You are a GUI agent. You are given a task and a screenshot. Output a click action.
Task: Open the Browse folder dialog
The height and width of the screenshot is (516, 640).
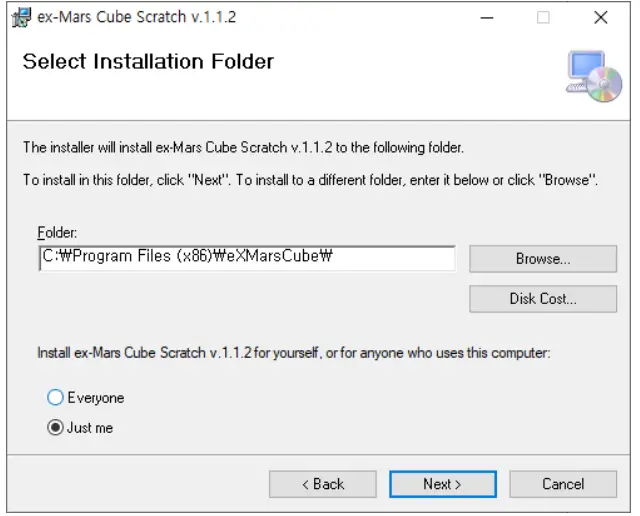click(x=543, y=259)
